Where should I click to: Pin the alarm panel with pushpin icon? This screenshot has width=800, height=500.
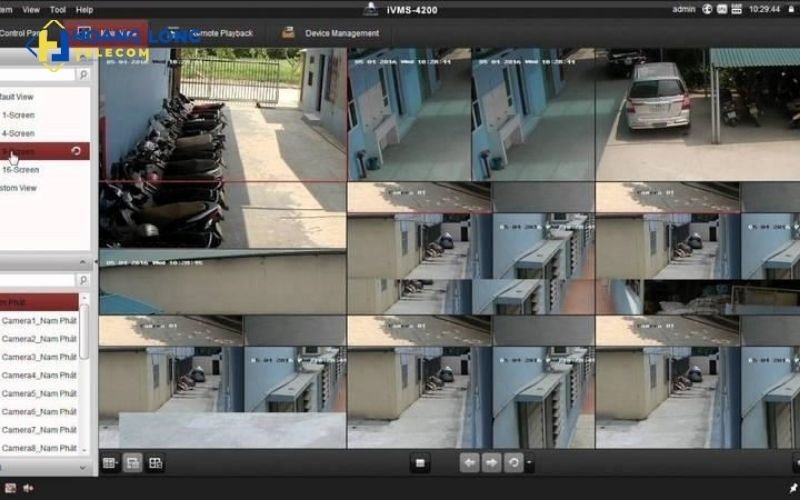coord(793,488)
